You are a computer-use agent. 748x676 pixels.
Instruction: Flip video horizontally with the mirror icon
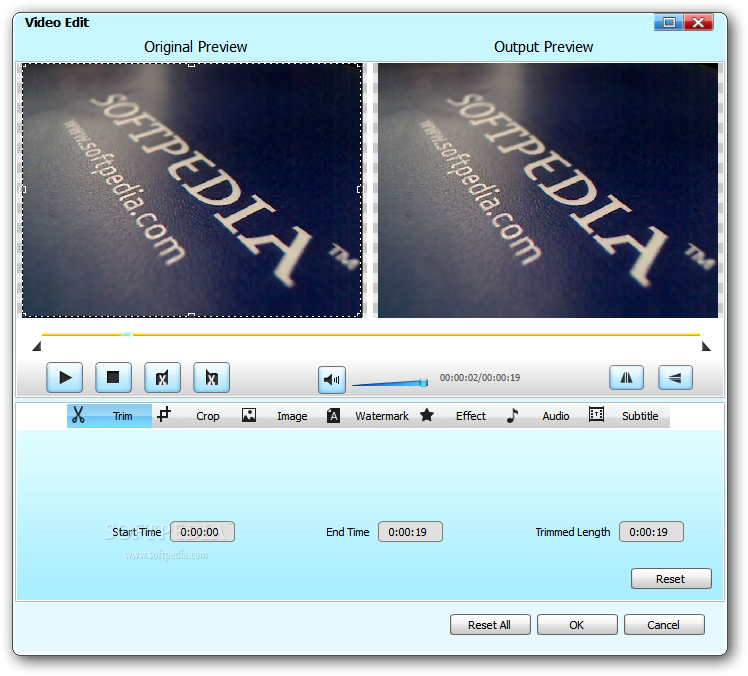point(626,378)
